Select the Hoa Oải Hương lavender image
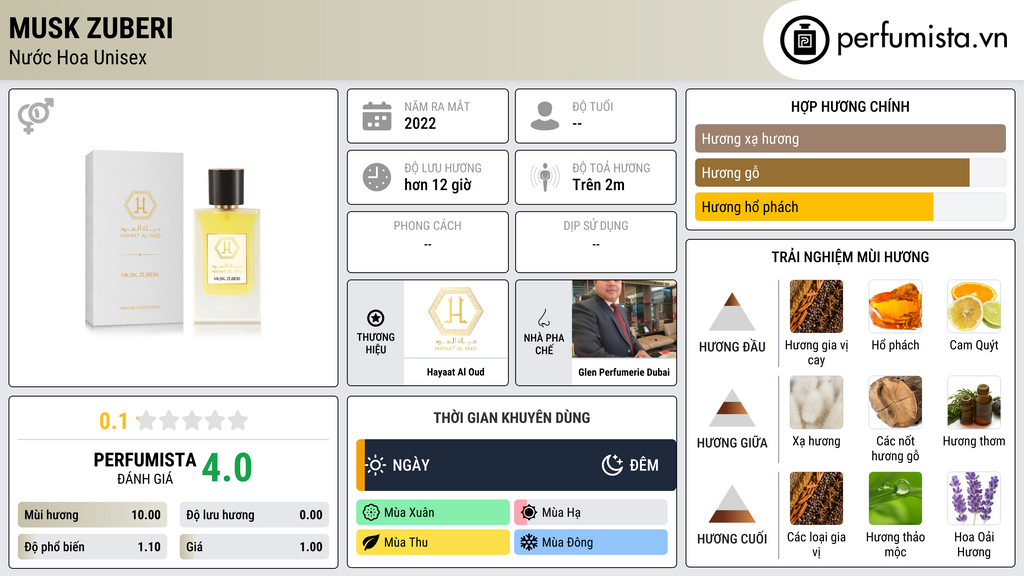 [x=974, y=499]
